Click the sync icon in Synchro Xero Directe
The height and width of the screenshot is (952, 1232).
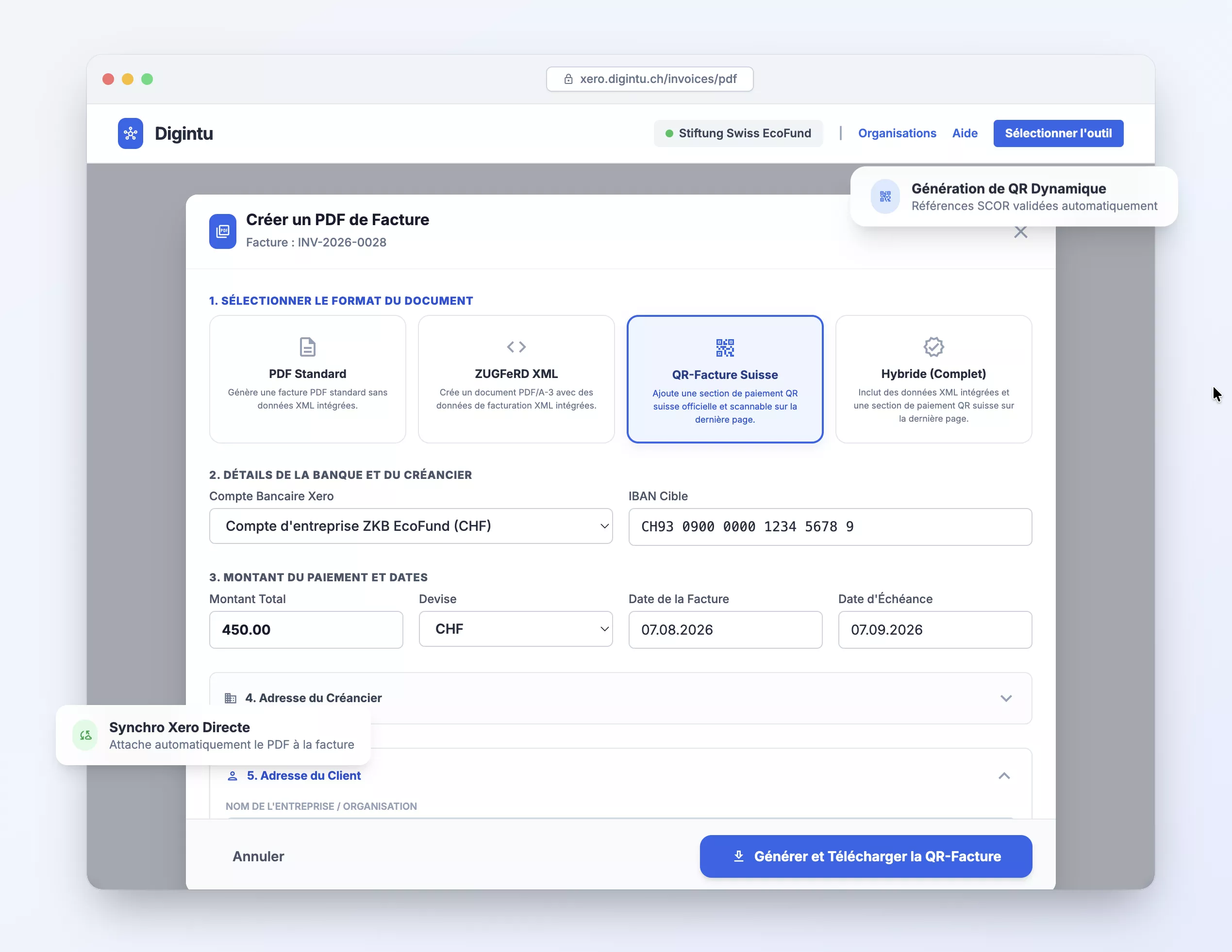coord(85,735)
